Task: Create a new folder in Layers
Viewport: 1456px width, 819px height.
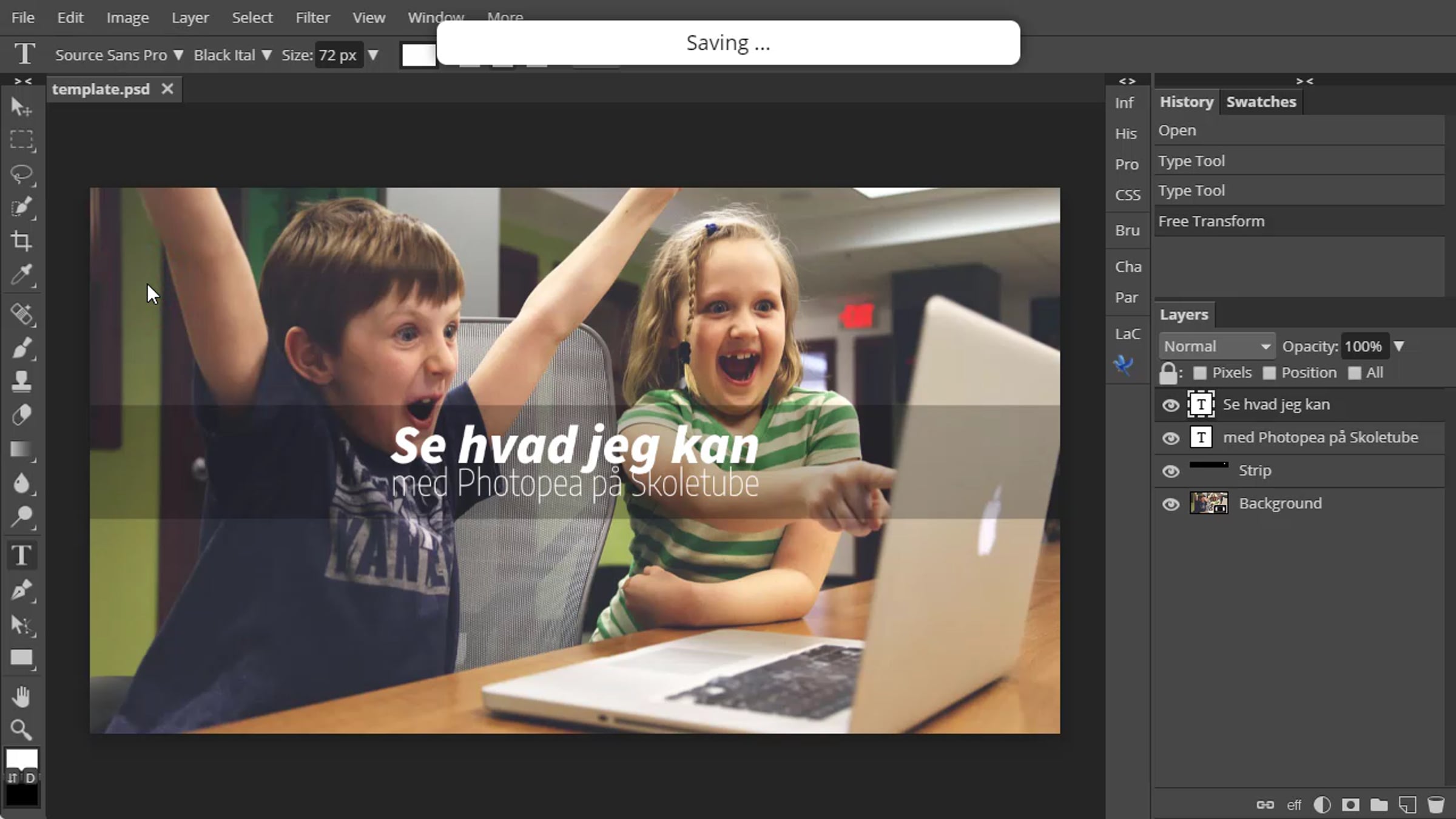Action: point(1379,805)
